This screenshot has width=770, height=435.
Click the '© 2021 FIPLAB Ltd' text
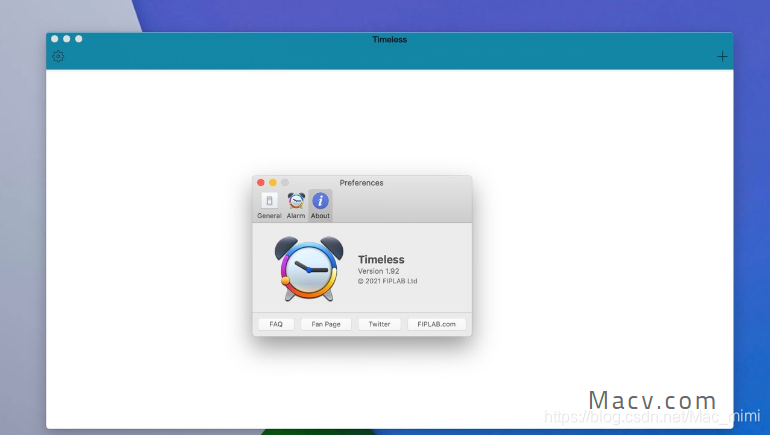coord(387,281)
